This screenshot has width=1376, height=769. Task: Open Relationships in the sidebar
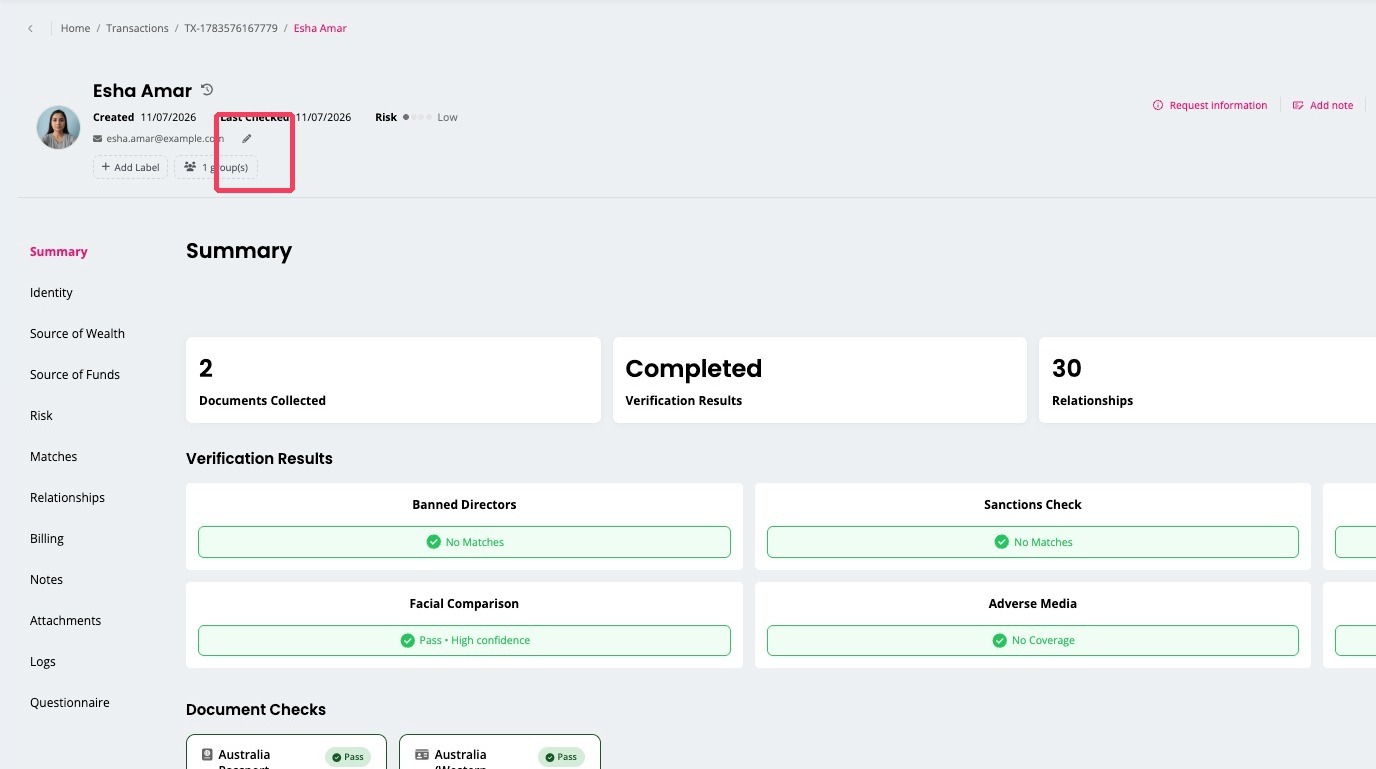tap(67, 498)
